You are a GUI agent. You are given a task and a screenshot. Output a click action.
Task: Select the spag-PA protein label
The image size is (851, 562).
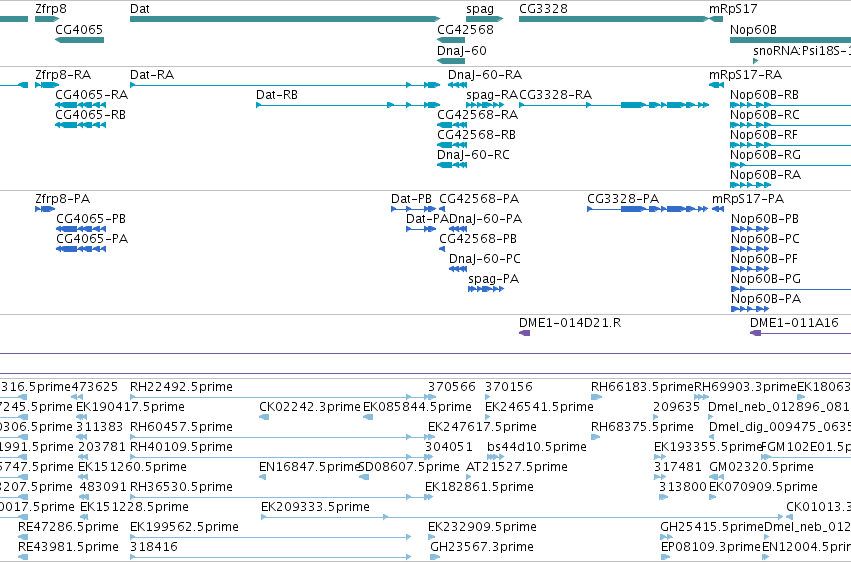494,279
